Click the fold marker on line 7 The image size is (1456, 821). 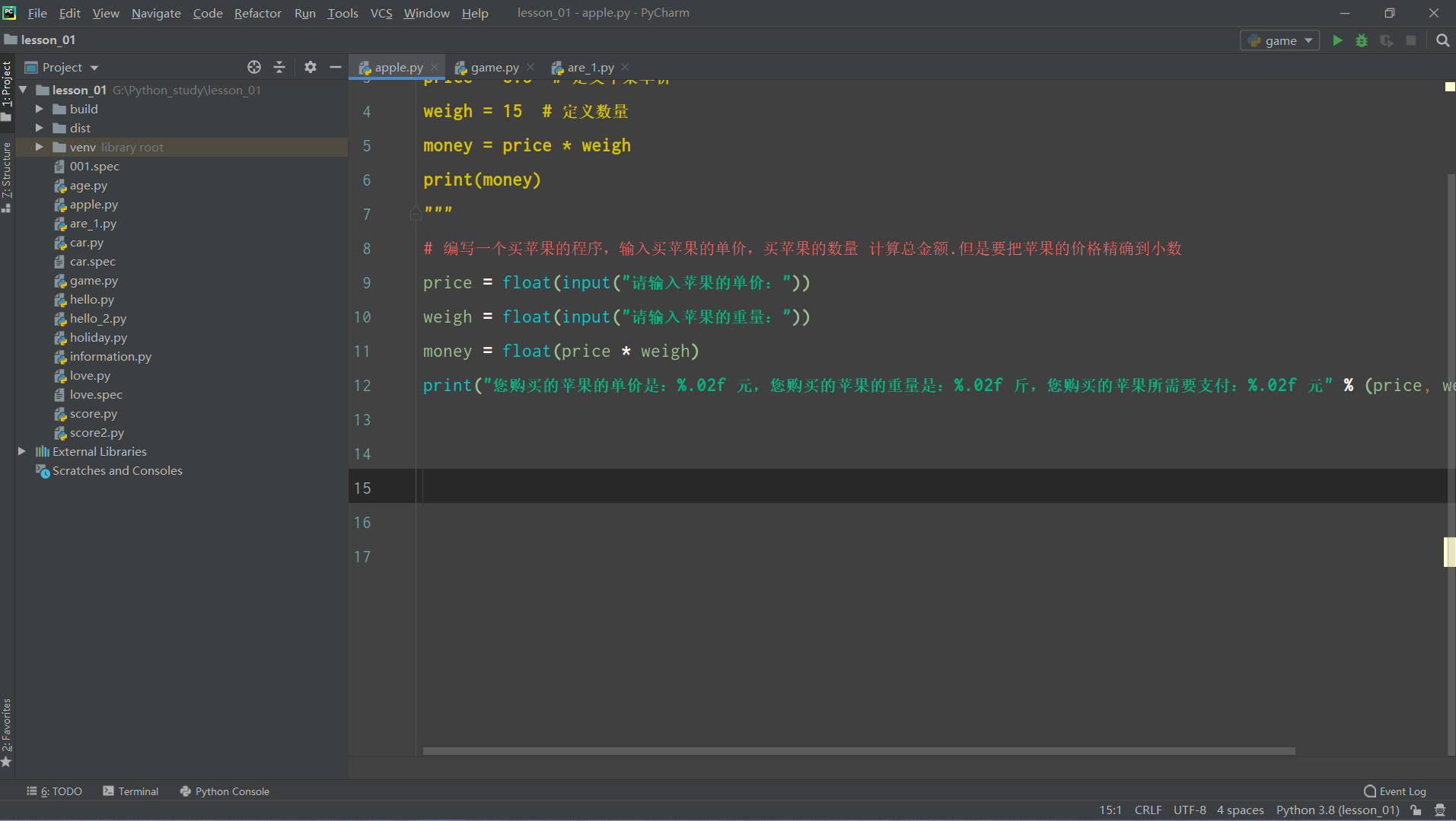(x=416, y=214)
